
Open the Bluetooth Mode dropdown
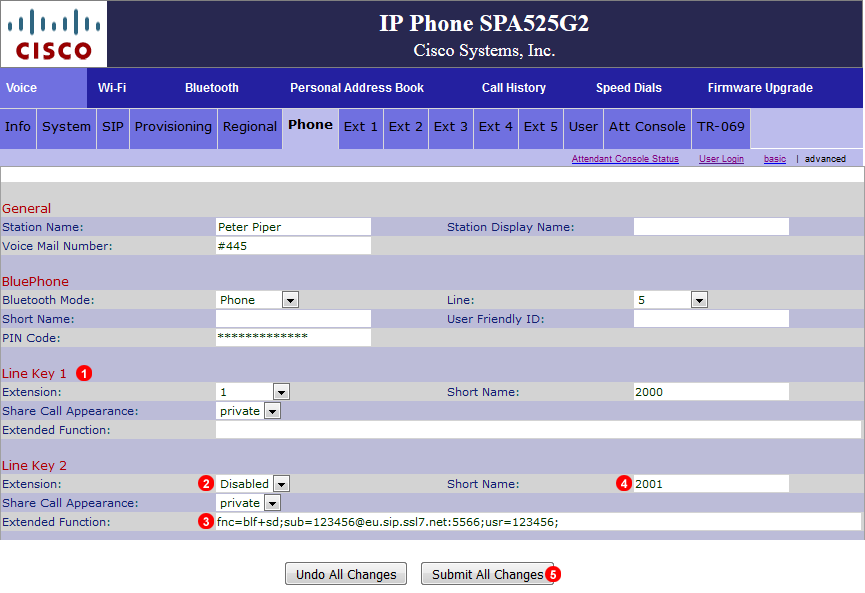point(257,300)
